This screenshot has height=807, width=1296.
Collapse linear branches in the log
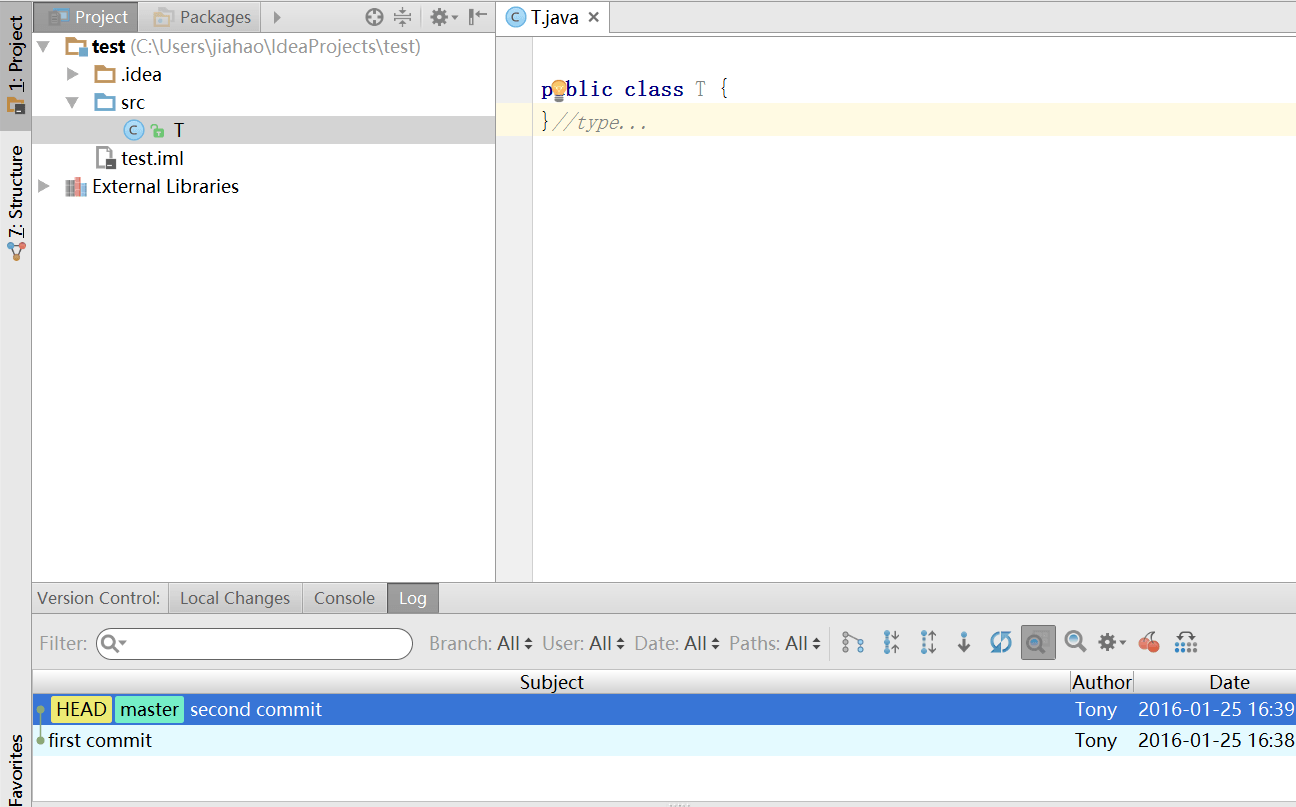(x=891, y=642)
